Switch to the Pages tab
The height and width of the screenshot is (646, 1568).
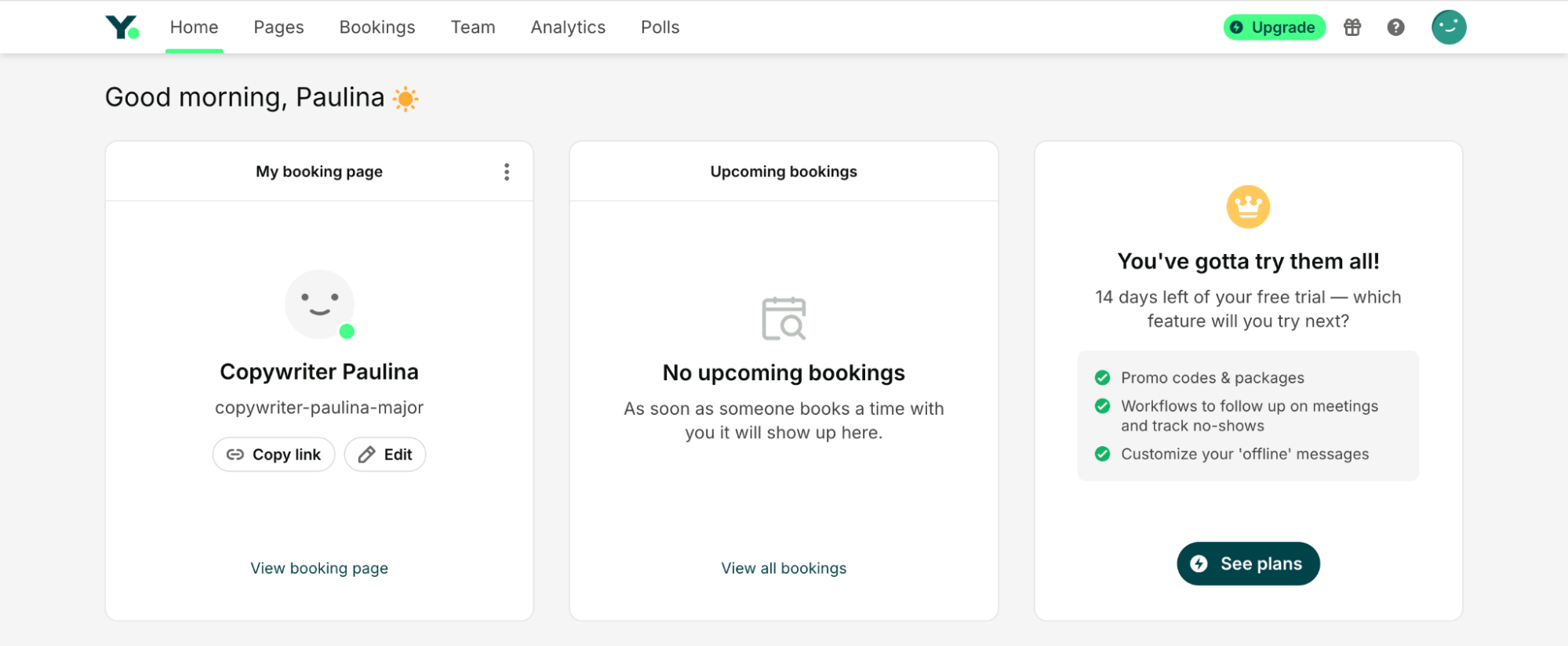[x=278, y=27]
